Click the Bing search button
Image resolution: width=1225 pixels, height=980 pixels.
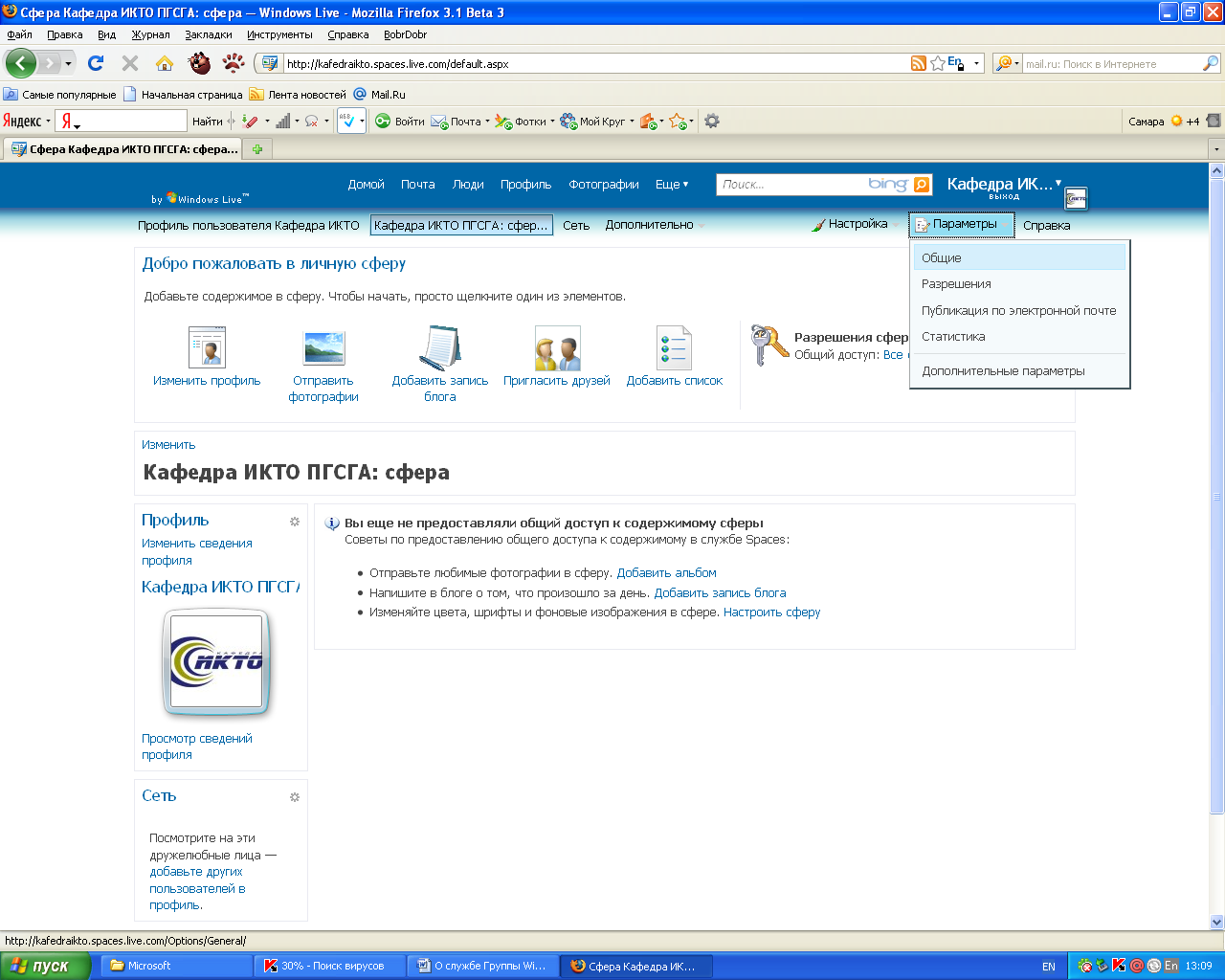(x=922, y=185)
